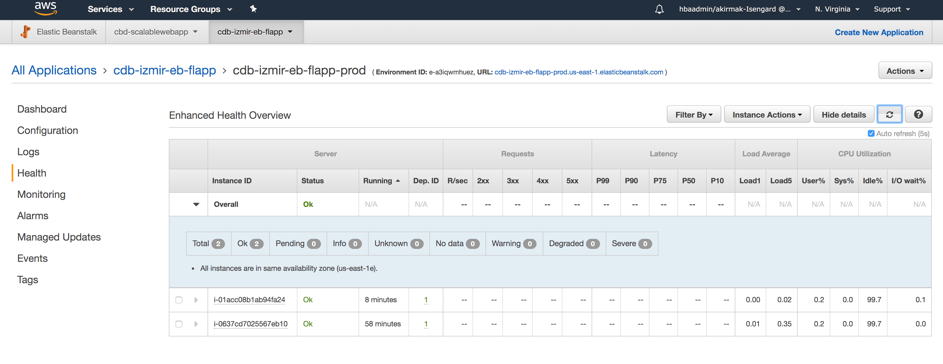The width and height of the screenshot is (943, 364).
Task: Open the Resource Groups menu
Action: pos(192,9)
